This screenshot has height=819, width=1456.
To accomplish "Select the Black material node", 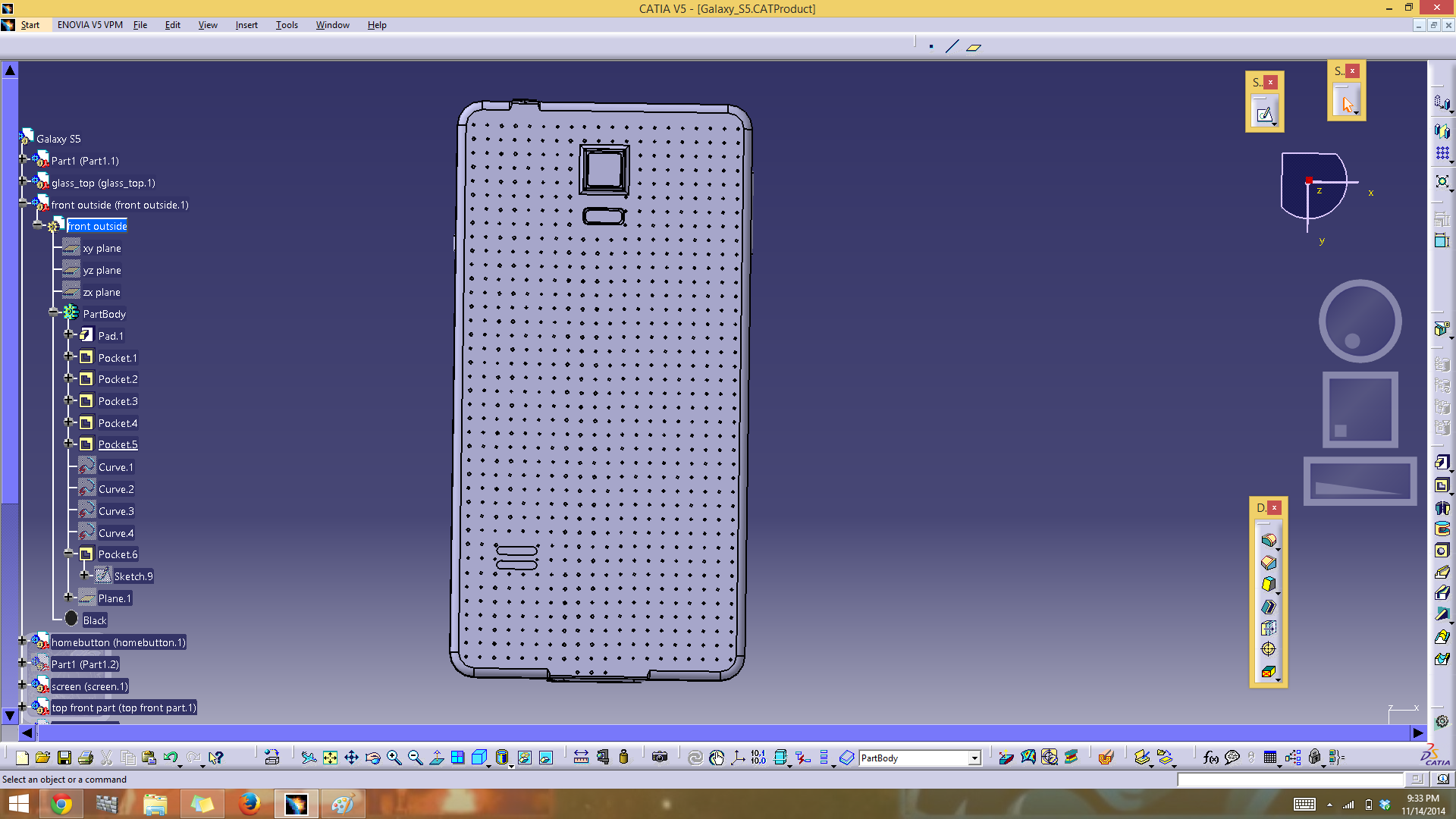I will (x=95, y=620).
